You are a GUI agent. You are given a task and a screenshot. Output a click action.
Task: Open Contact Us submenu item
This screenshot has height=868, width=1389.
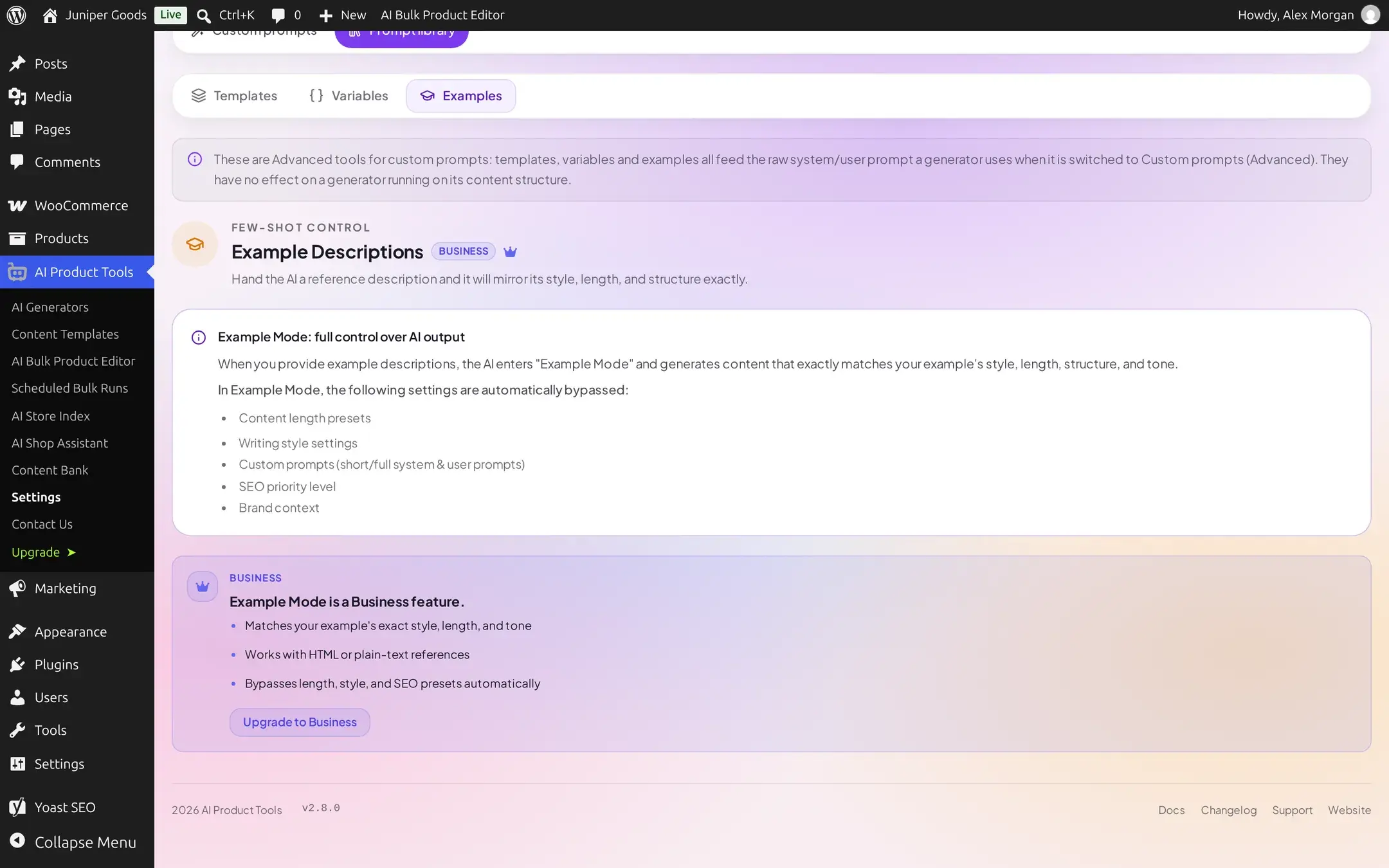pyautogui.click(x=42, y=524)
